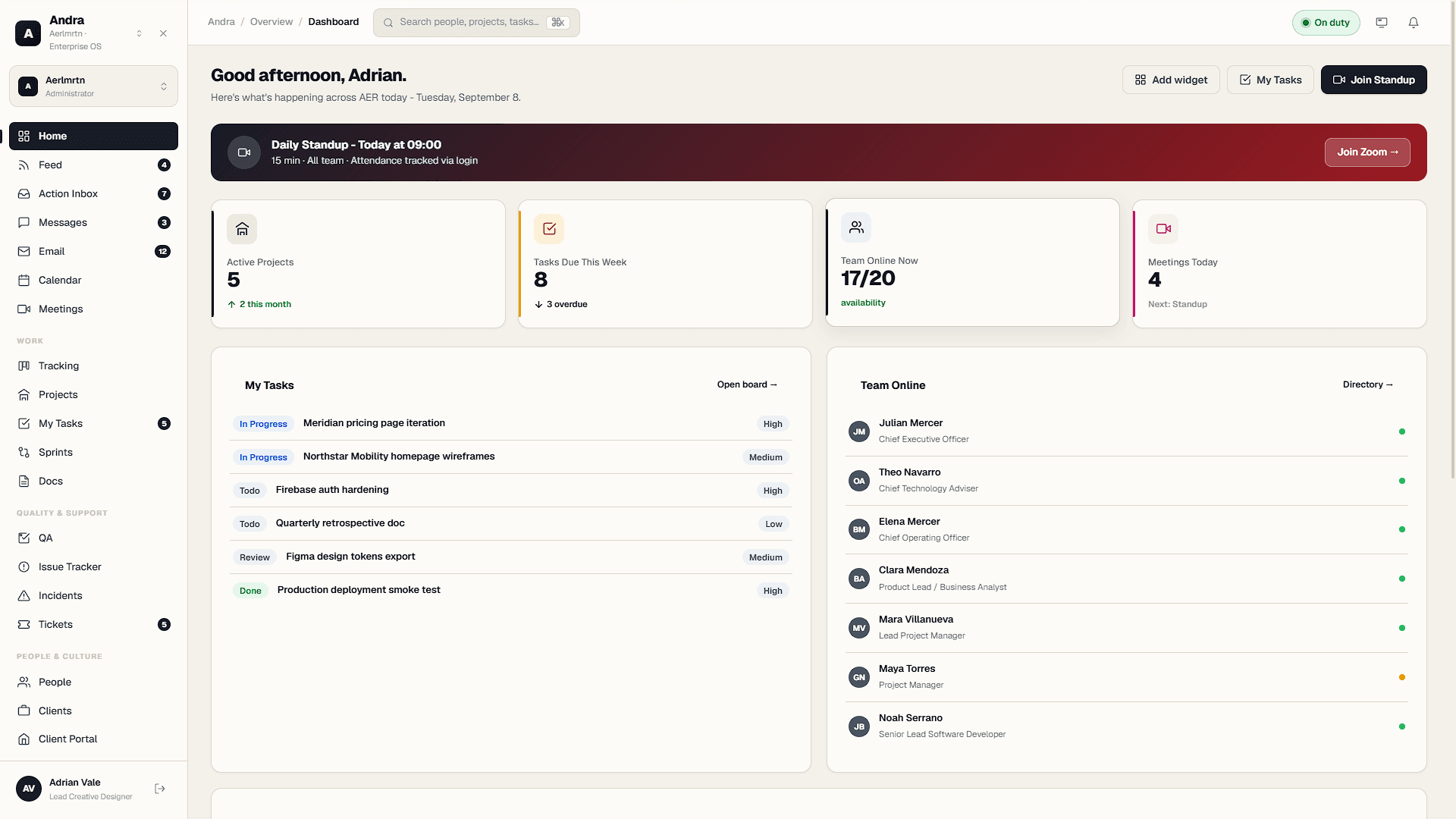Click the Add widget button

1171,80
